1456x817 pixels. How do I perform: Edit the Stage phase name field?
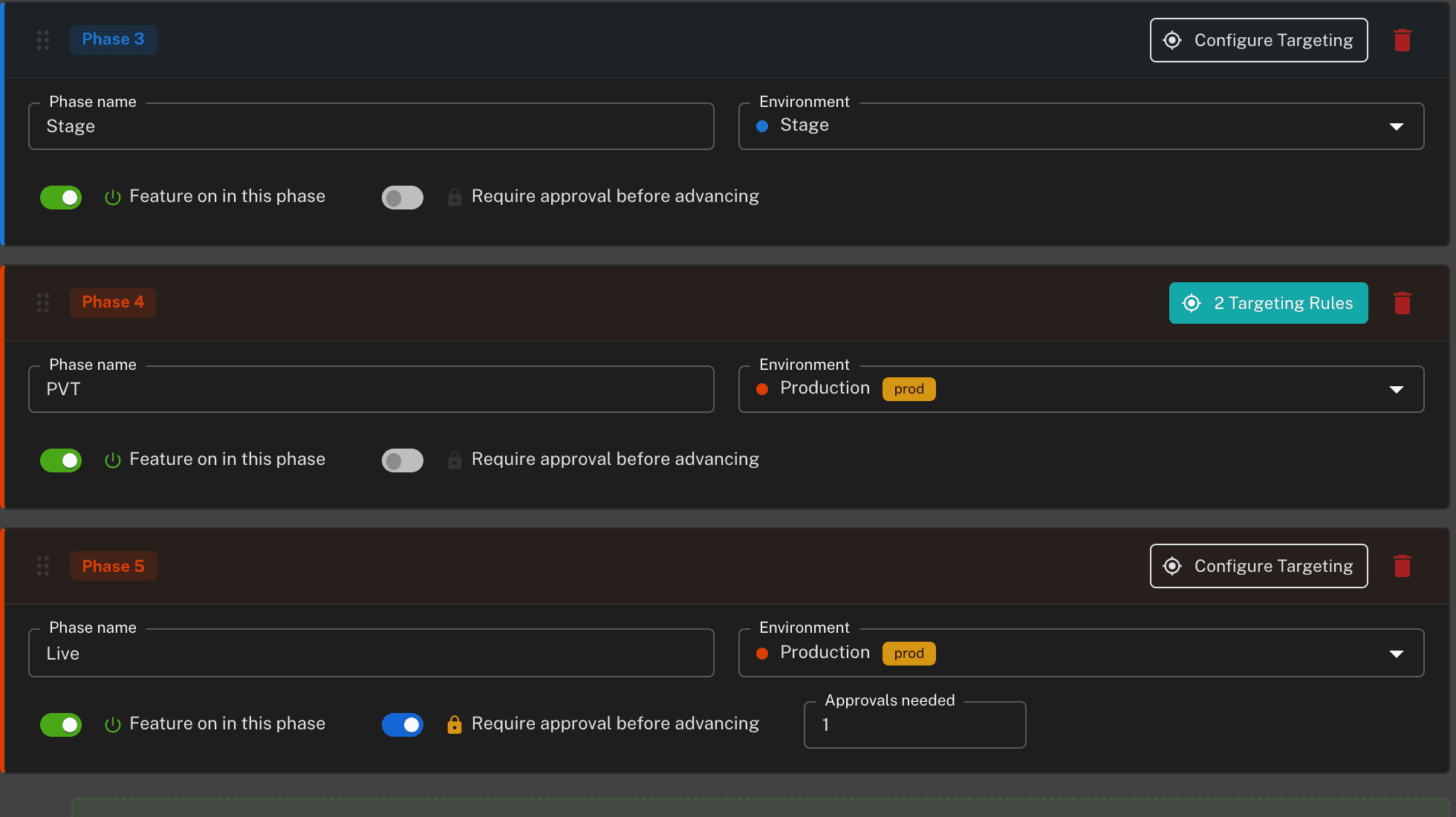pos(371,126)
